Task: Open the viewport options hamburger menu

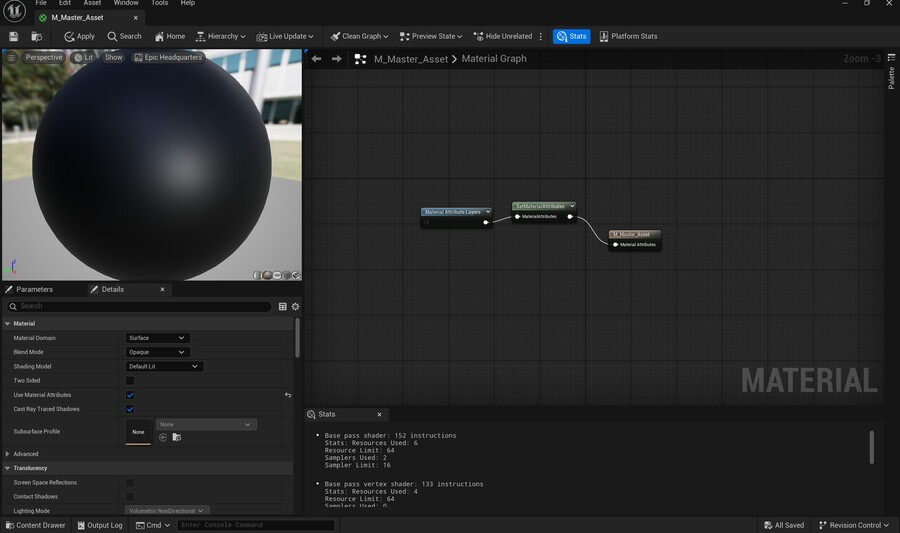Action: click(x=12, y=58)
